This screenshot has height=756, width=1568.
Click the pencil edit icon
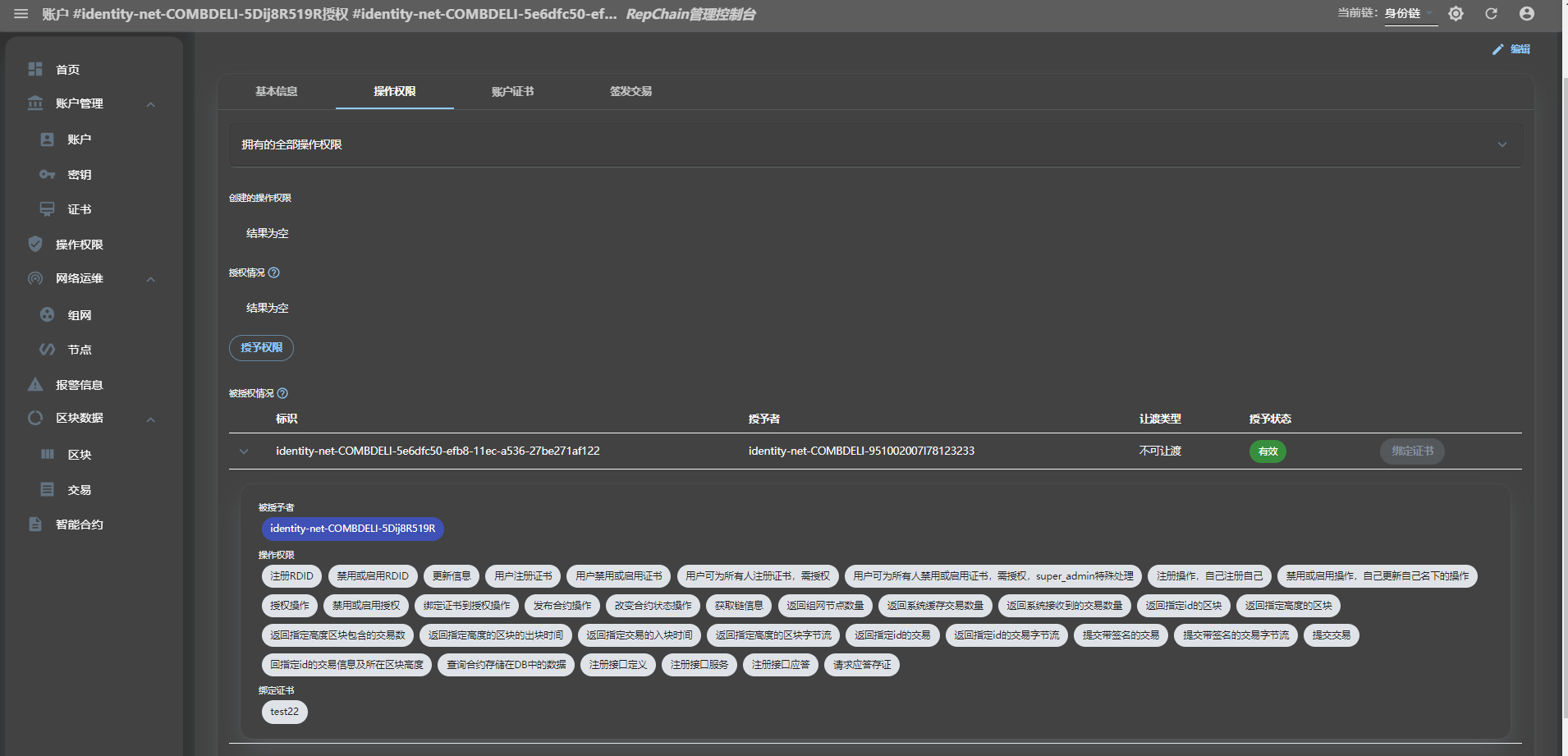1498,49
